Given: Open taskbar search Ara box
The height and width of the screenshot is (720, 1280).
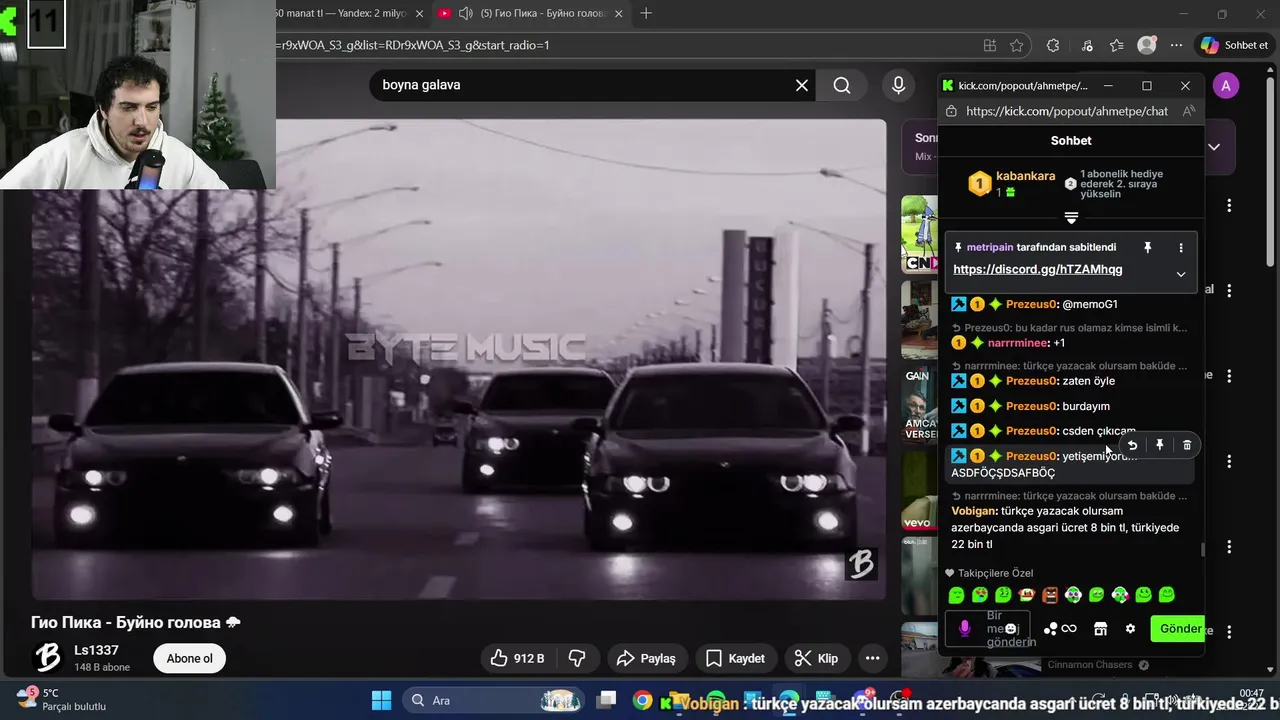Looking at the screenshot, I should 492,700.
